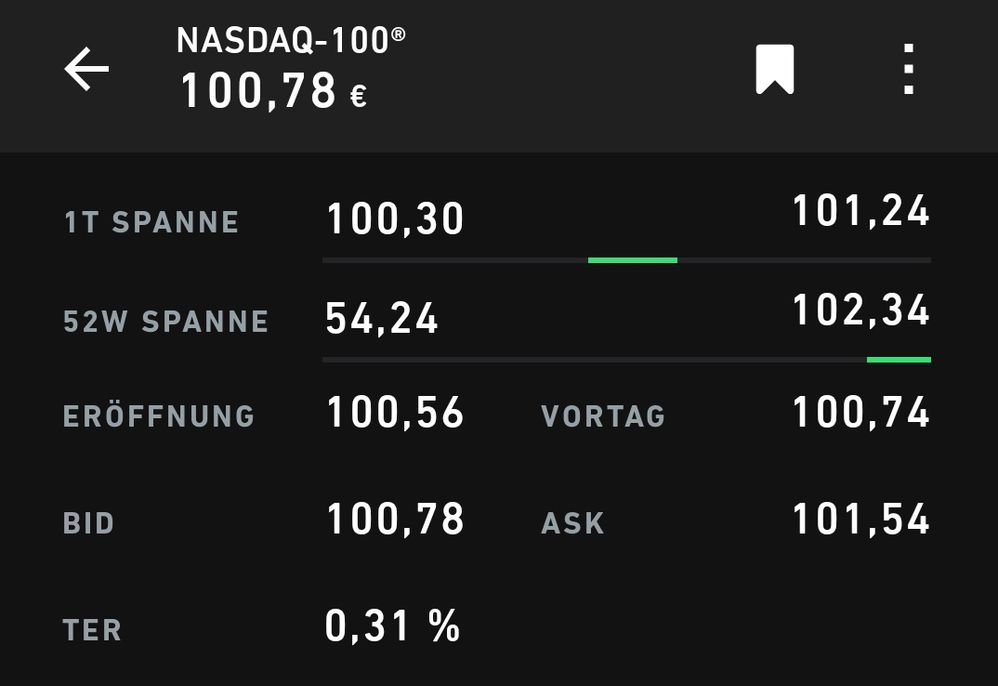
Task: Click the 52W range green indicator bar
Action: click(x=898, y=359)
